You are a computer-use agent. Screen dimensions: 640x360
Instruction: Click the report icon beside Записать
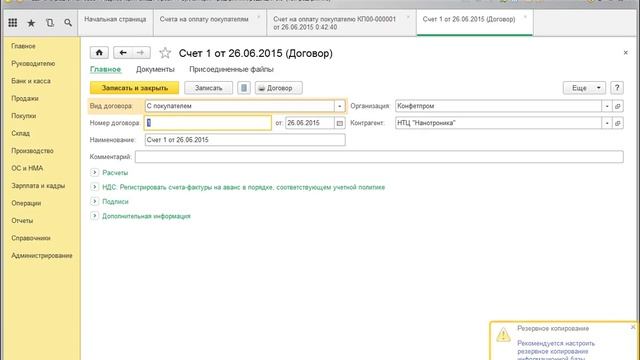(x=244, y=88)
